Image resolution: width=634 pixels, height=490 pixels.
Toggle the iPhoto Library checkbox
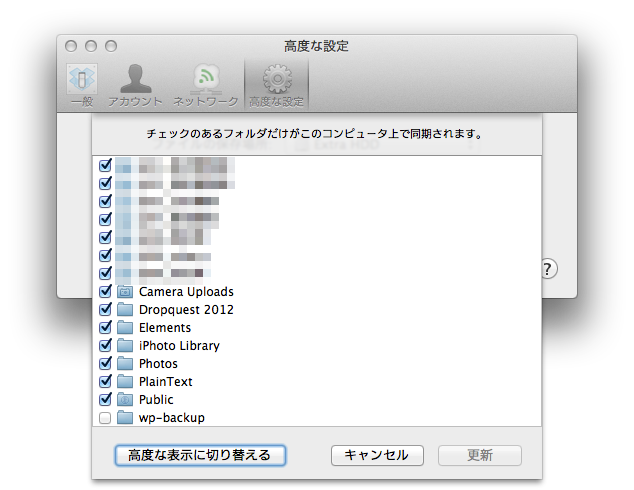pyautogui.click(x=105, y=346)
